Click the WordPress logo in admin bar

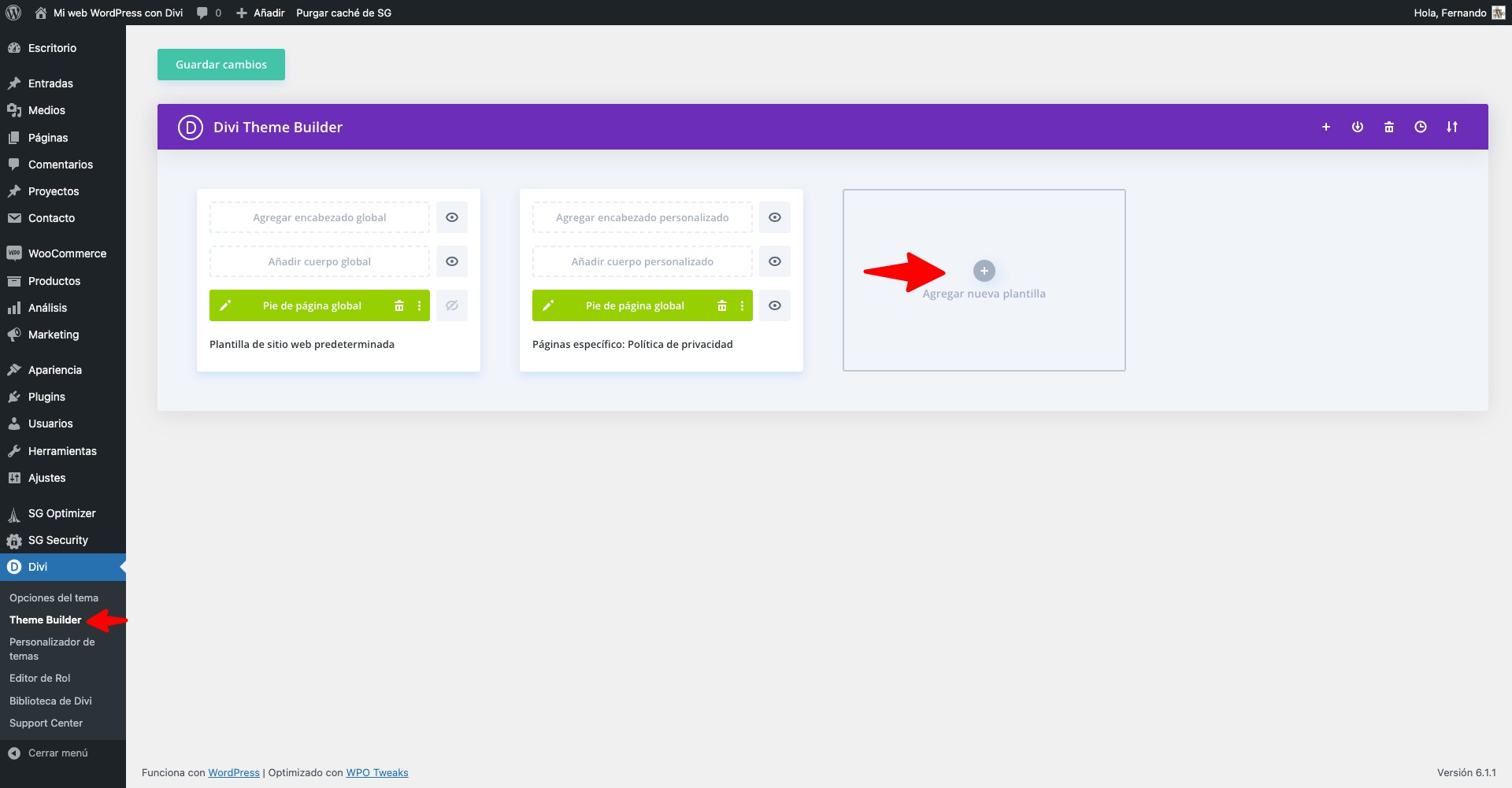click(13, 13)
